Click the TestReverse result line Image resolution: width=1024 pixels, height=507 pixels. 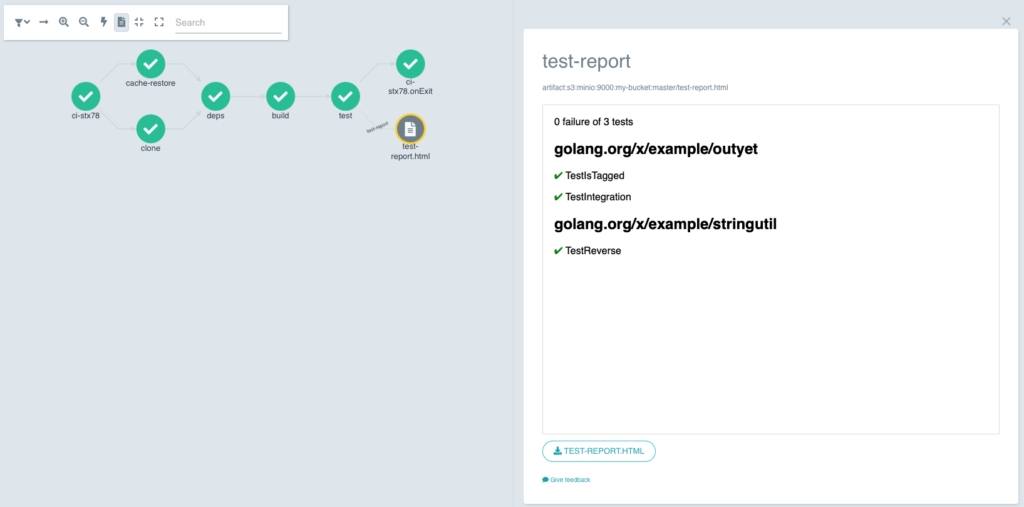(587, 251)
